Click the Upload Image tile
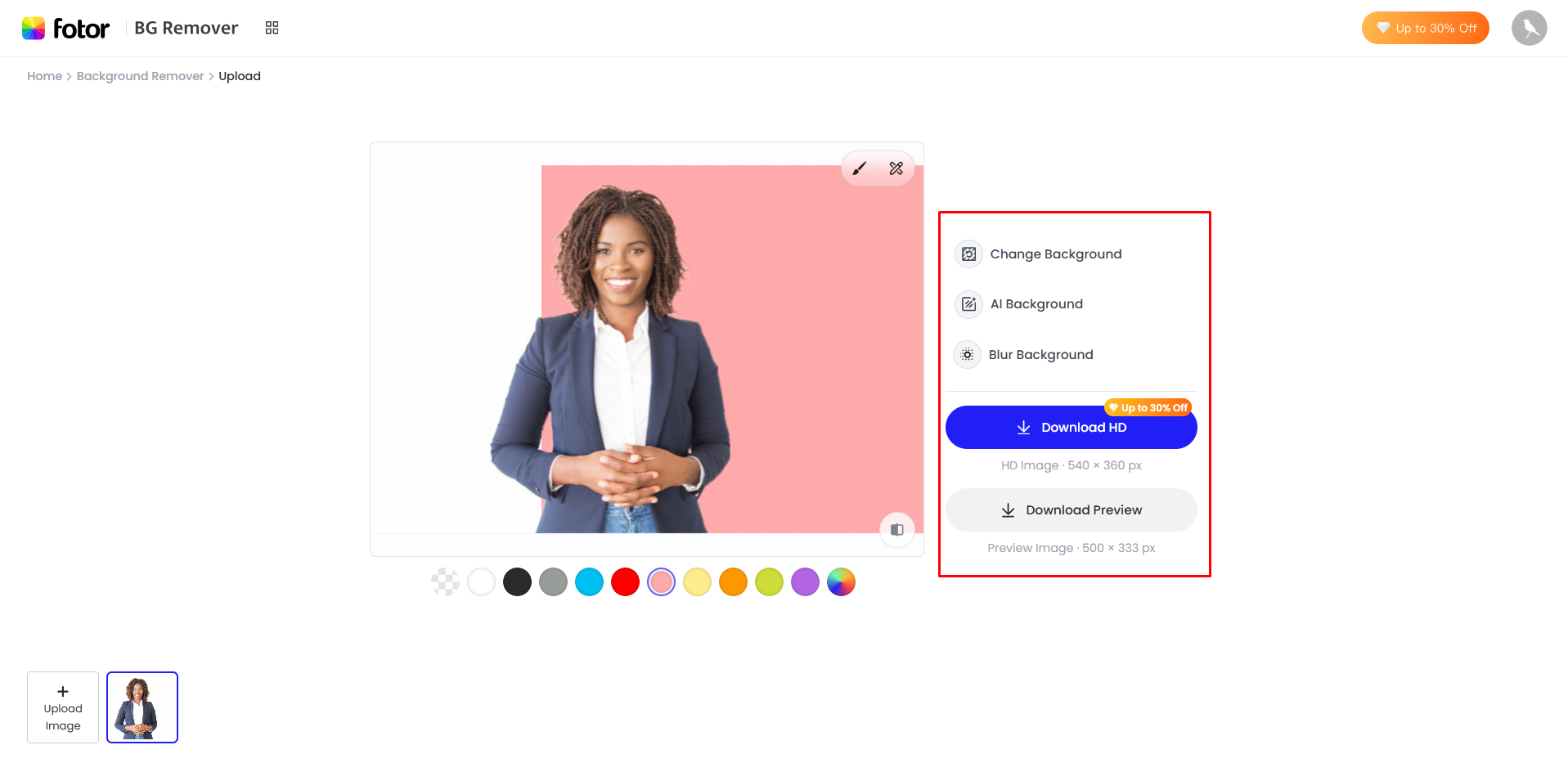The image size is (1568, 772). (x=63, y=707)
